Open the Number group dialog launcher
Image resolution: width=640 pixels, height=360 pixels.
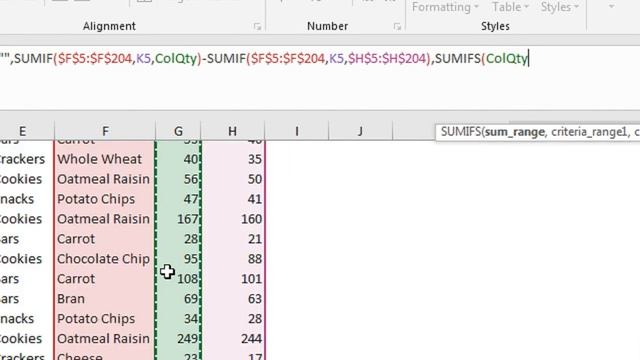tap(397, 27)
